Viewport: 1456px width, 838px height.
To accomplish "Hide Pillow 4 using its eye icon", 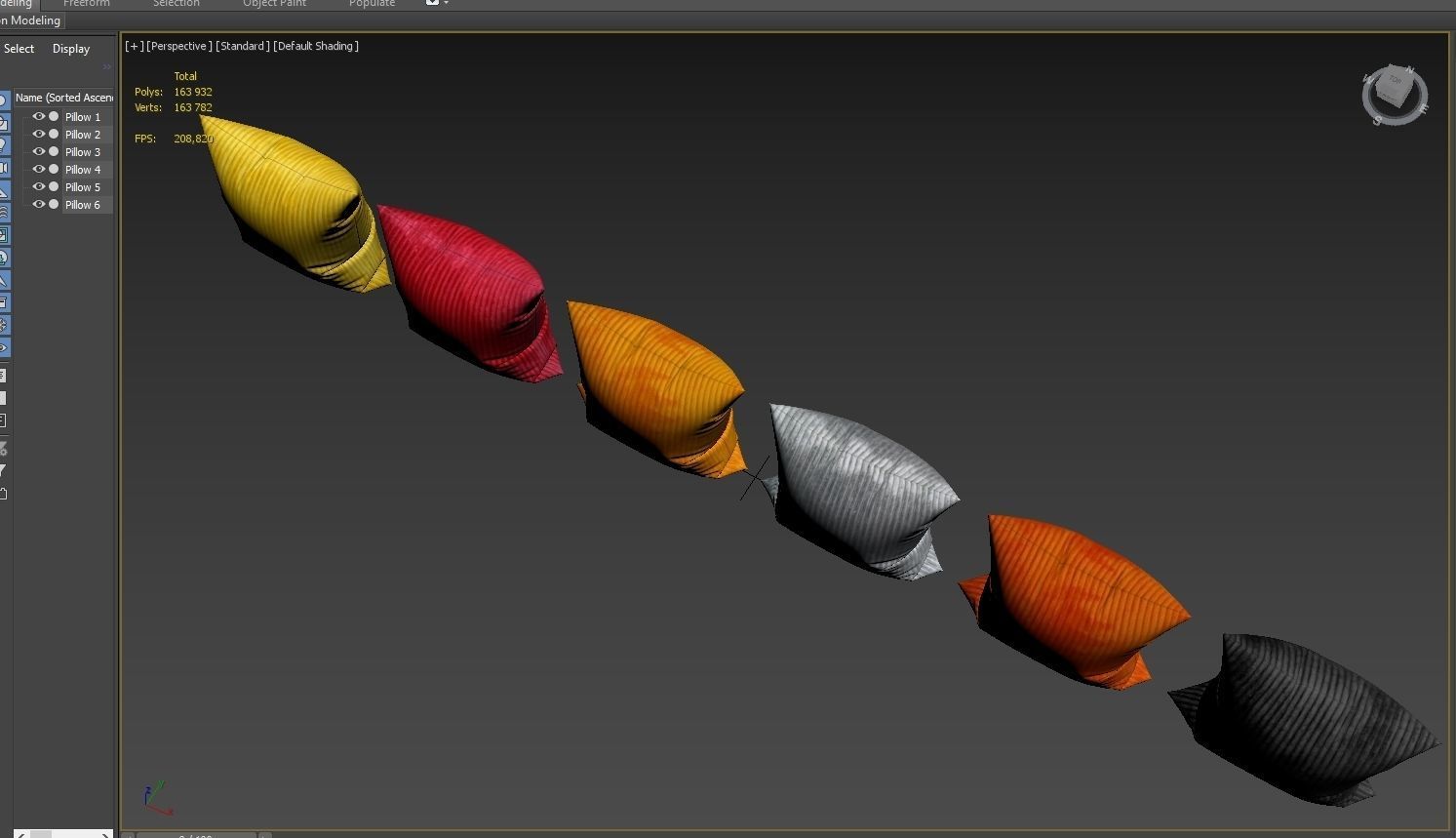I will coord(39,169).
